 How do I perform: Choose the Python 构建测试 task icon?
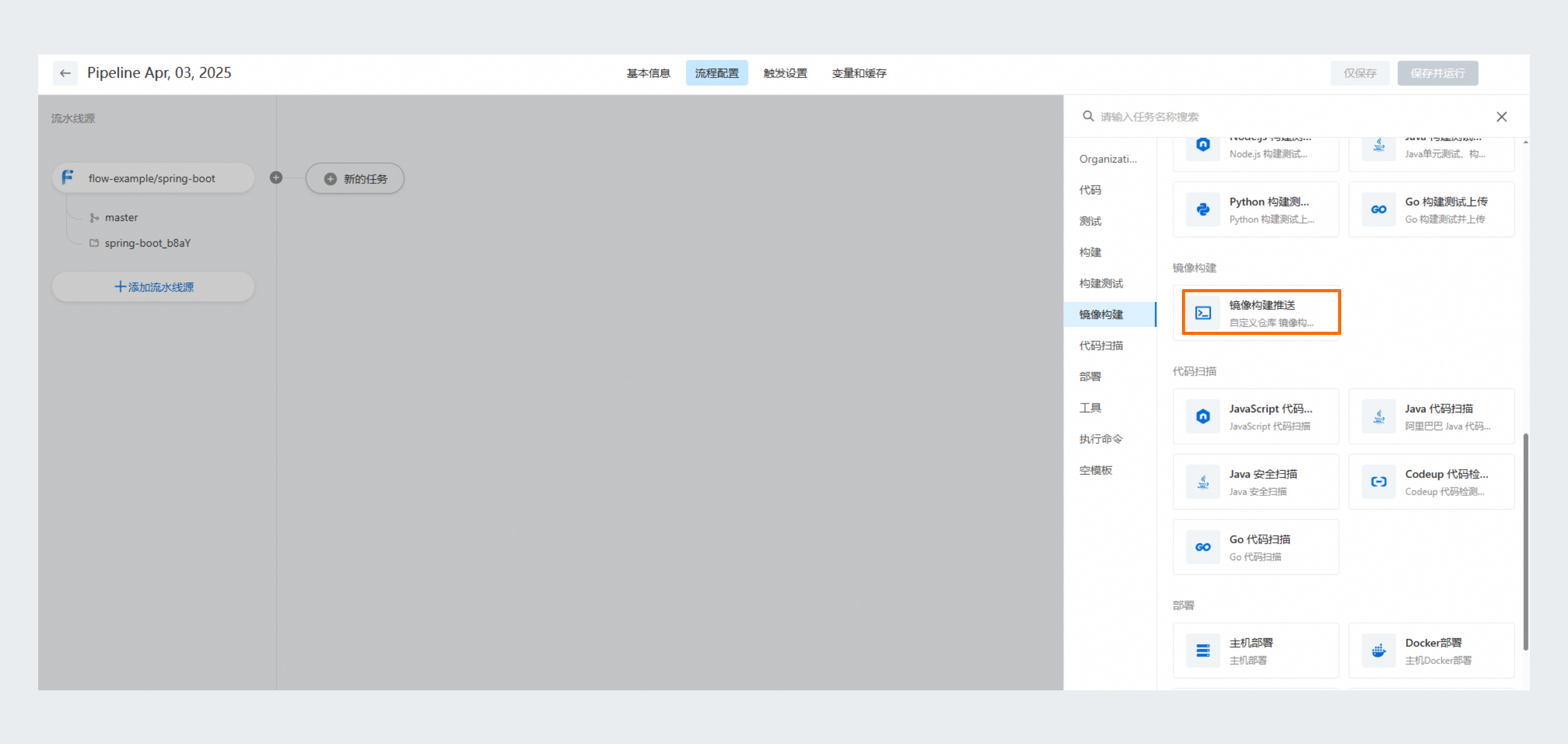[x=1203, y=209]
